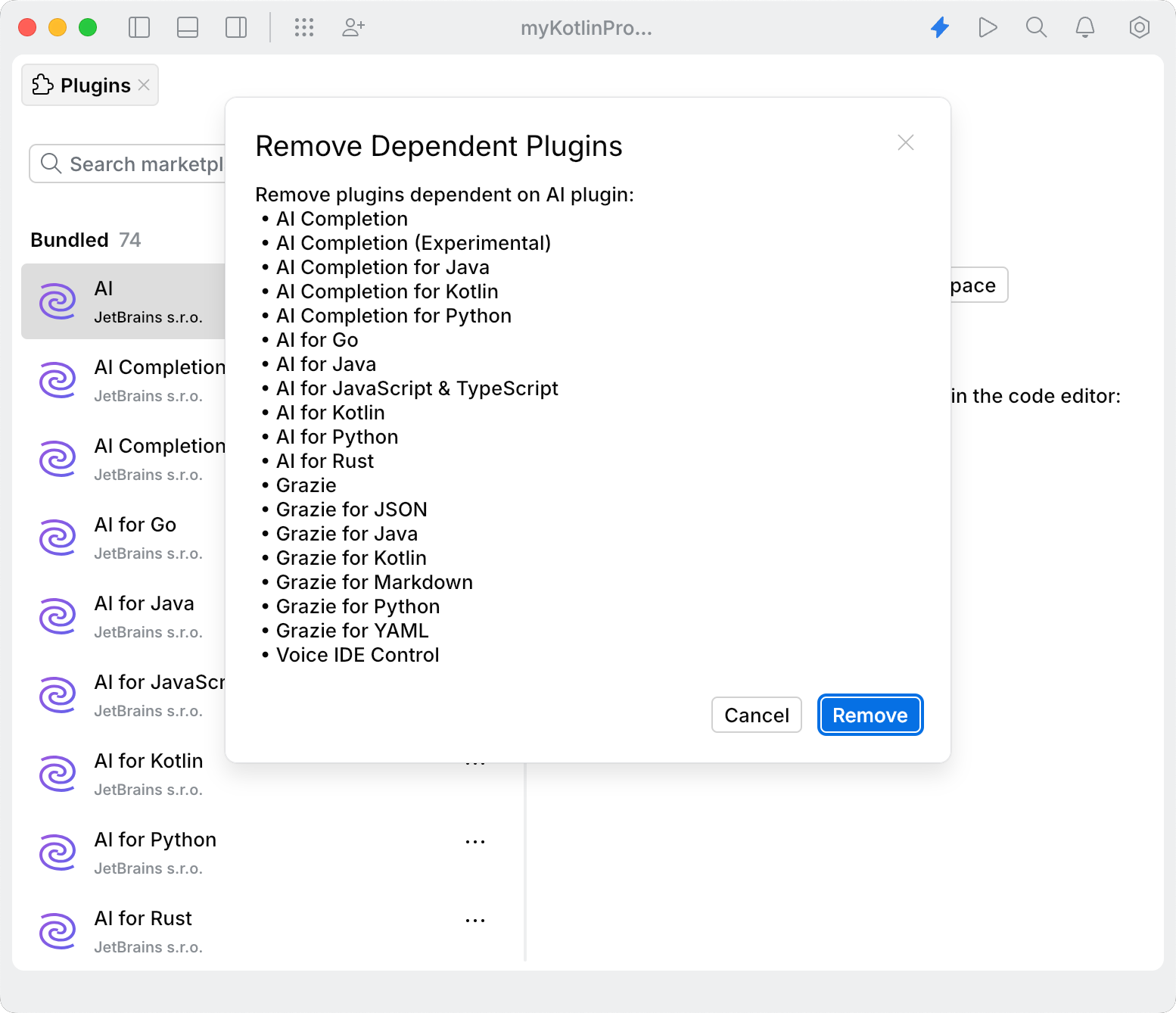This screenshot has height=1013, width=1176.
Task: Open the options menu for AI for Python
Action: 475,841
